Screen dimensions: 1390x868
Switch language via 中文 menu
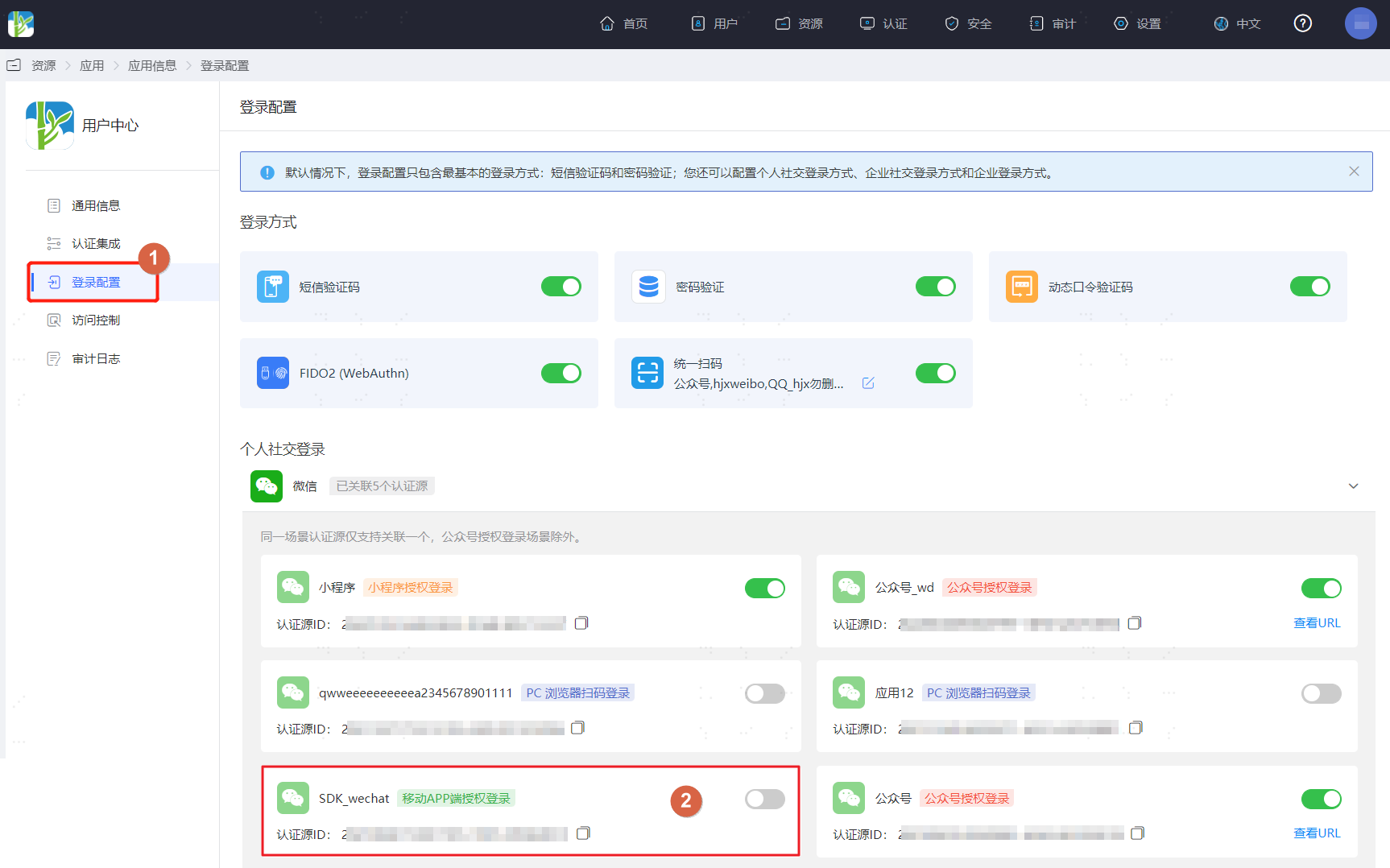point(1237,24)
